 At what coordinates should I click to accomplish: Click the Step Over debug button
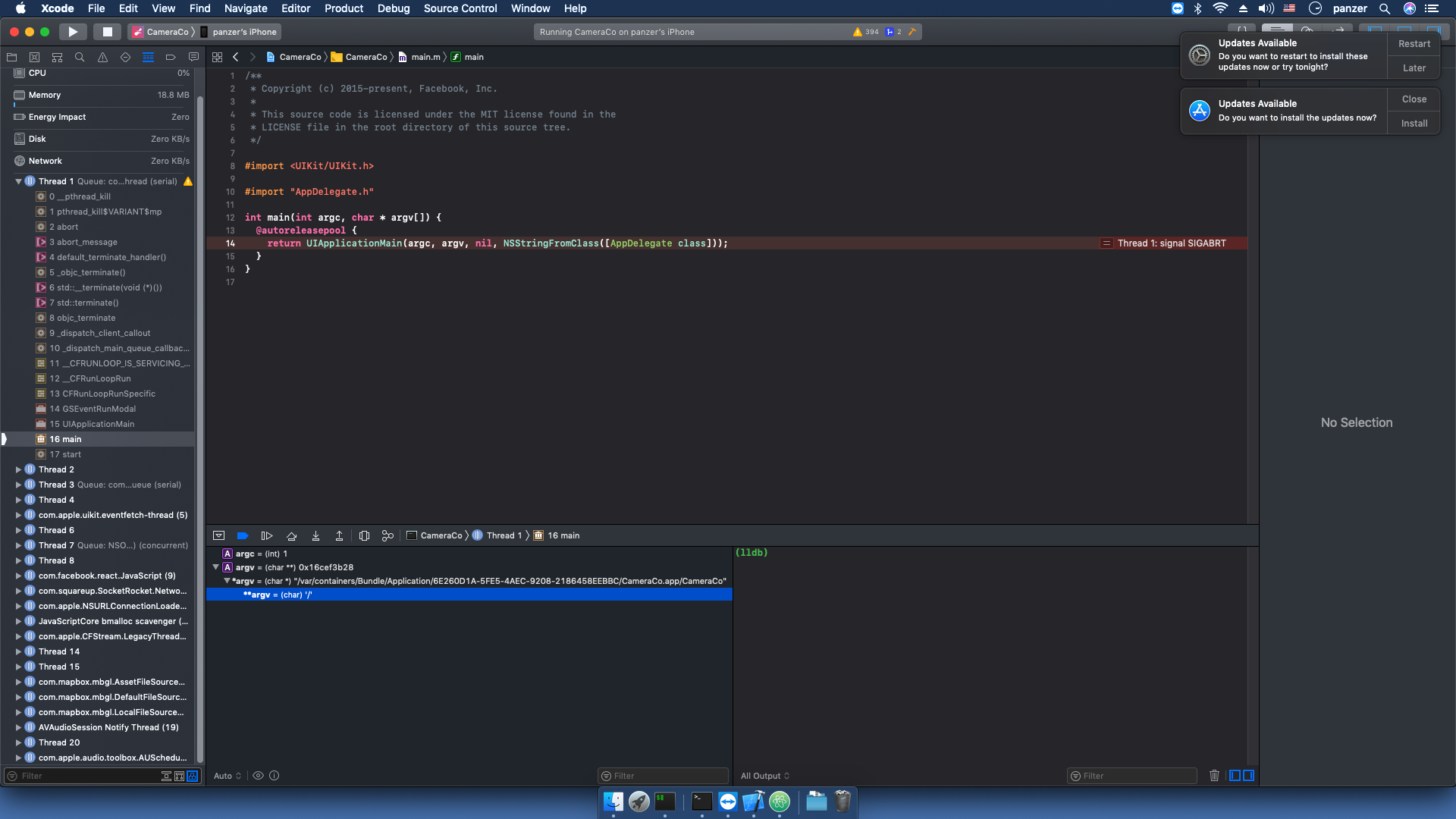click(291, 535)
